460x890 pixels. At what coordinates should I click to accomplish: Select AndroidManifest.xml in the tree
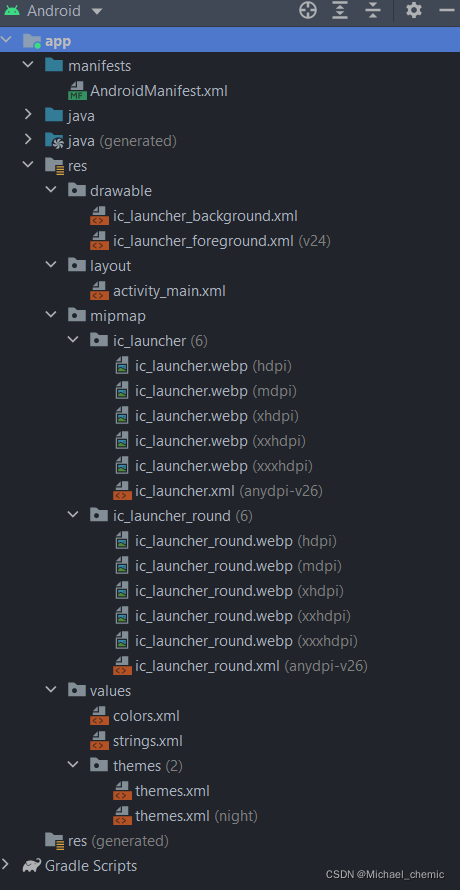[159, 91]
